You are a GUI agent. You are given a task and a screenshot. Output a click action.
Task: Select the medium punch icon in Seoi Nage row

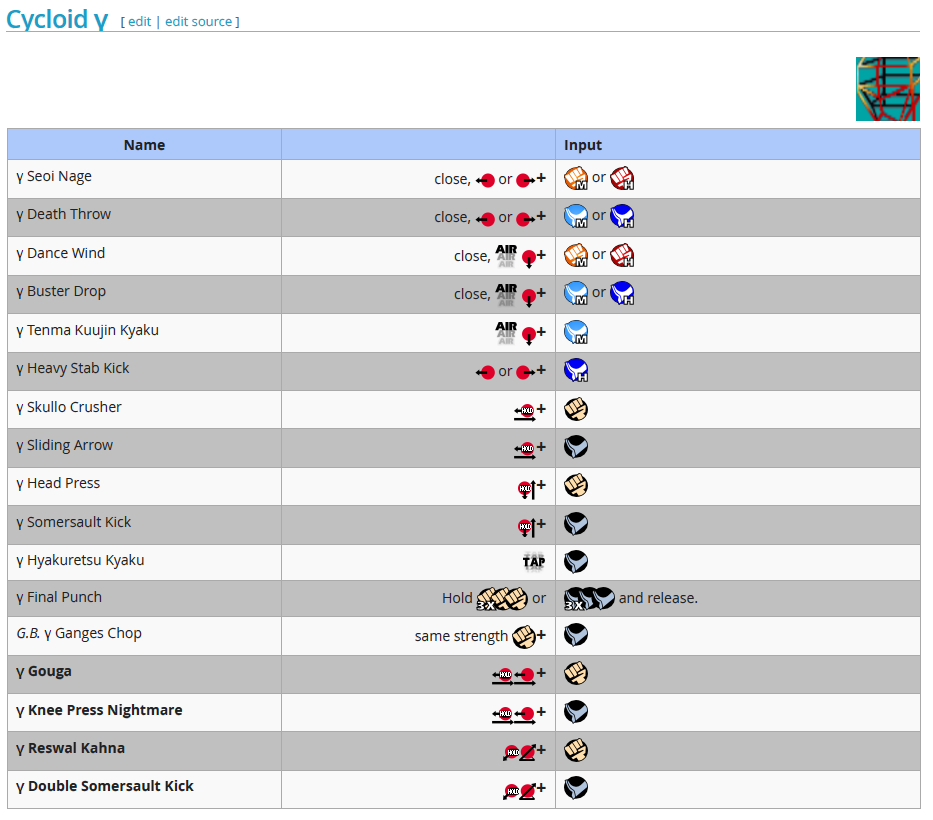[576, 178]
